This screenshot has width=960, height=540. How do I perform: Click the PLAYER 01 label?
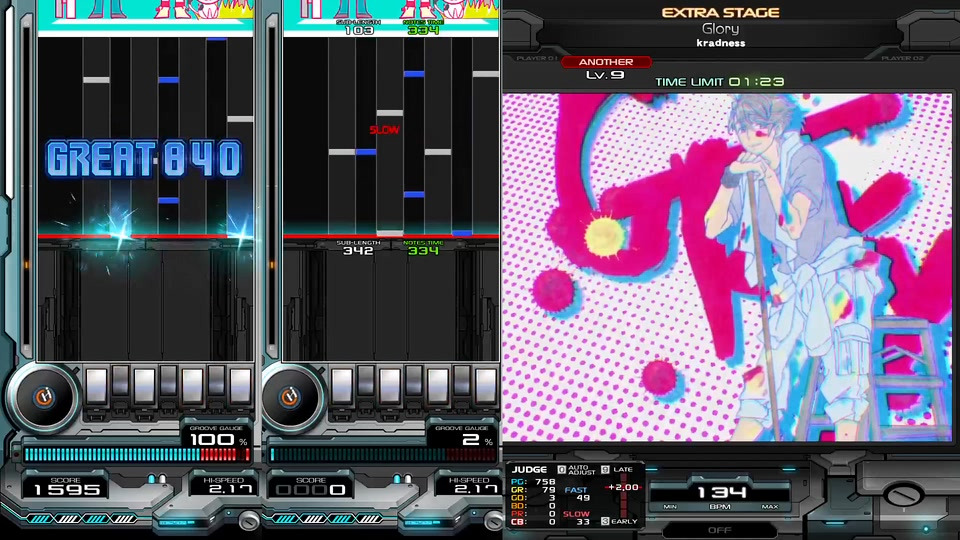click(537, 58)
